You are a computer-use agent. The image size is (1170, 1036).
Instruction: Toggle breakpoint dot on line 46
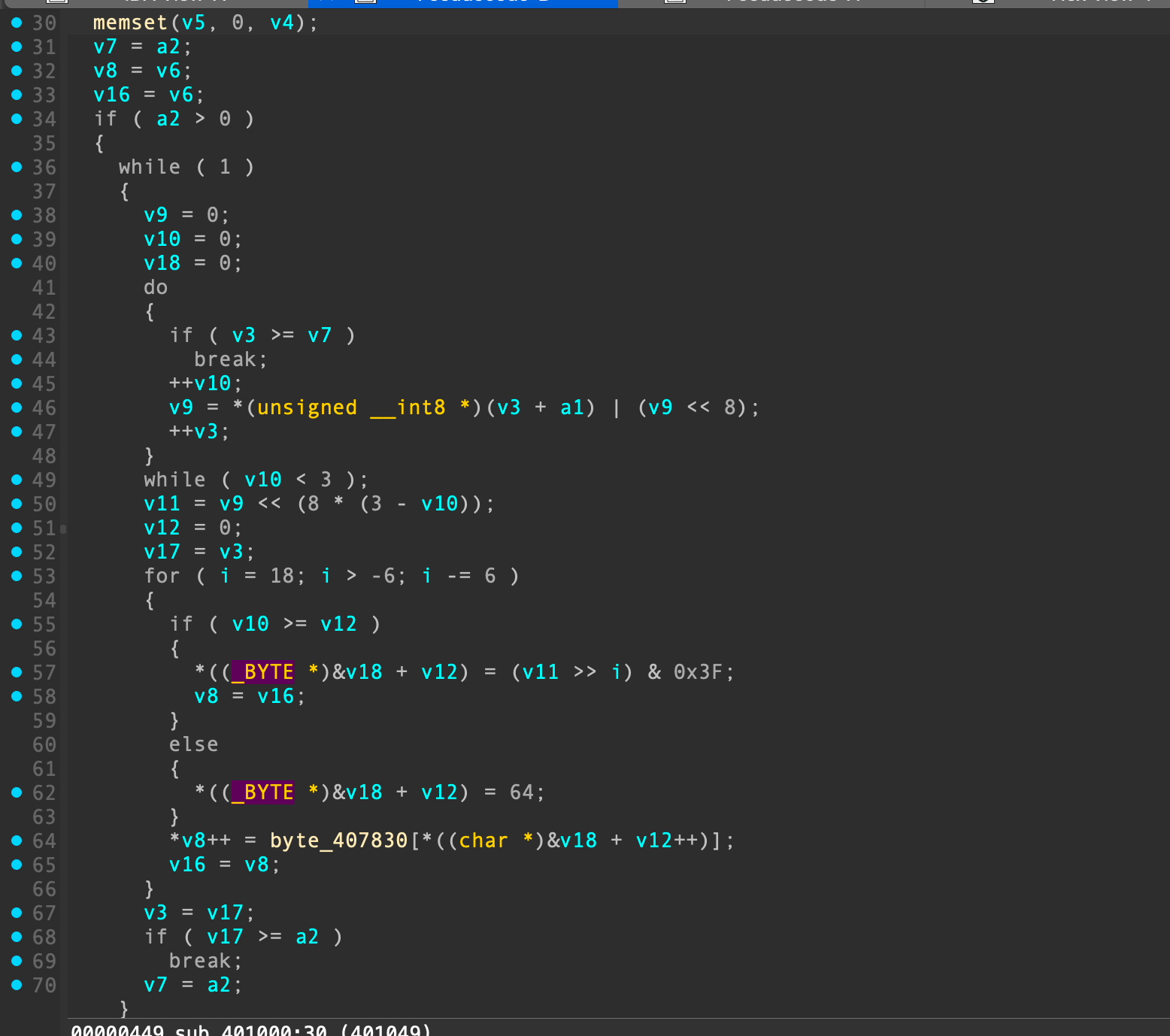(x=17, y=407)
